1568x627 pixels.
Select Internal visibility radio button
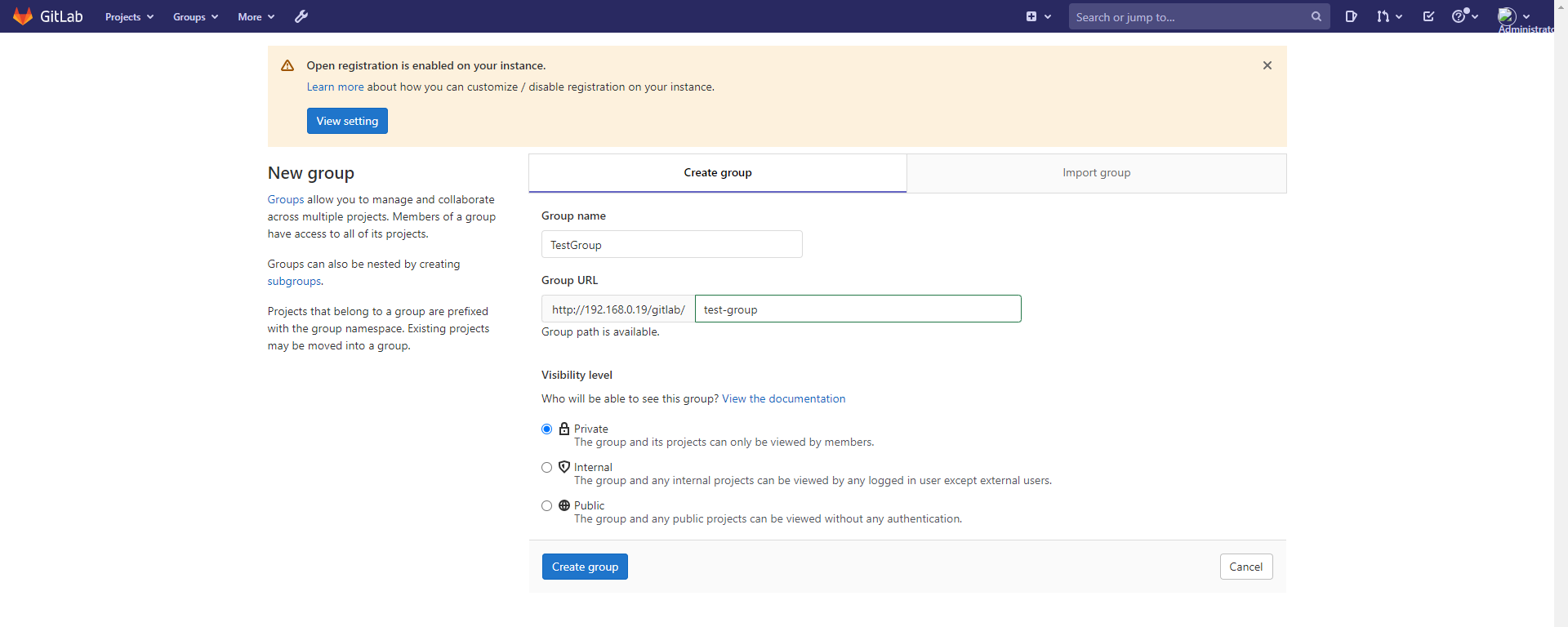point(547,468)
